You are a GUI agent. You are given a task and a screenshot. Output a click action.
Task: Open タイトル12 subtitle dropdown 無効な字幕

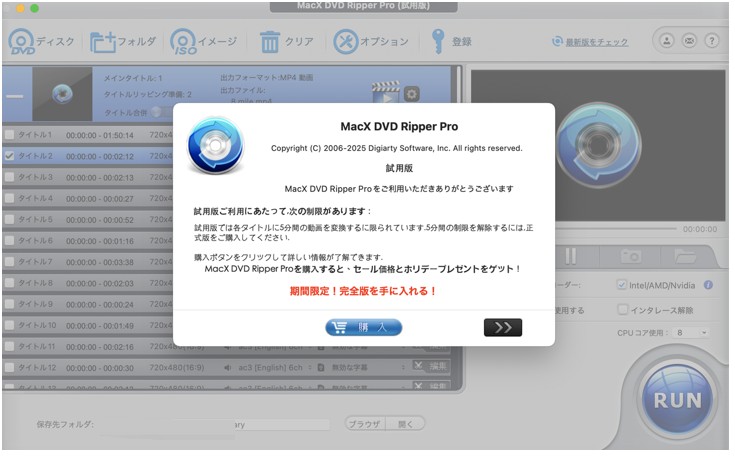(368, 368)
